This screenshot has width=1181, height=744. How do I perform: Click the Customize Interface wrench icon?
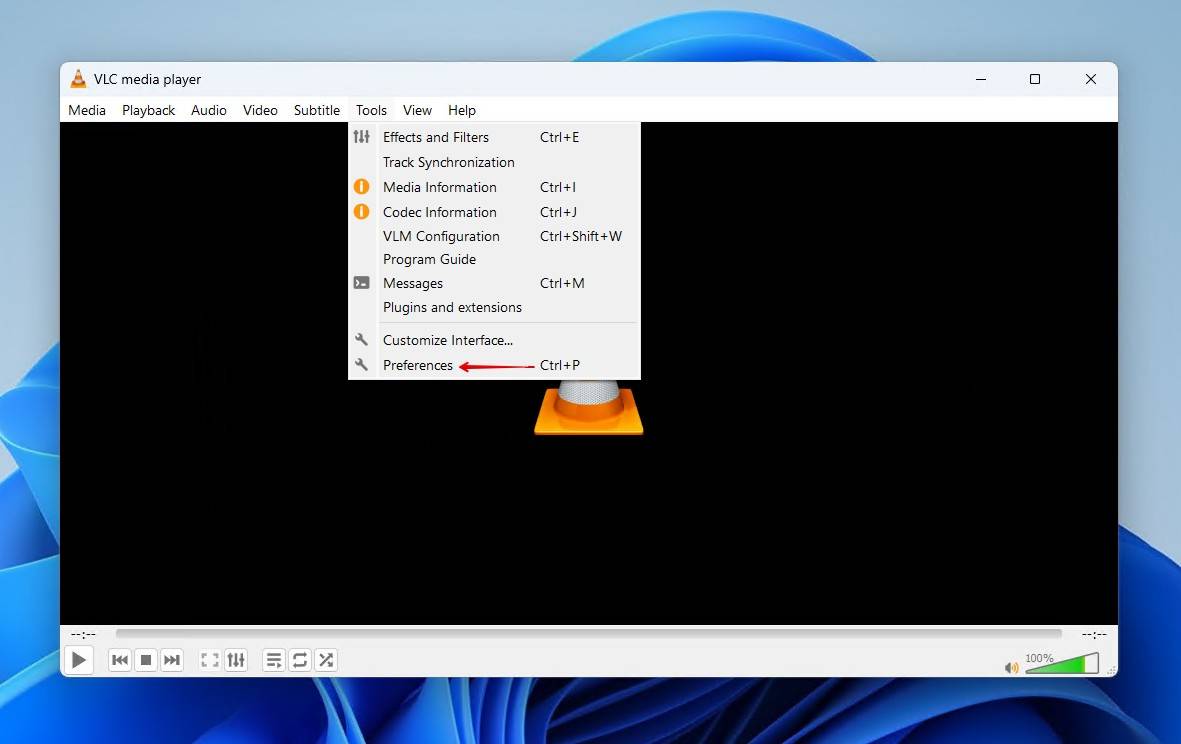(x=362, y=339)
